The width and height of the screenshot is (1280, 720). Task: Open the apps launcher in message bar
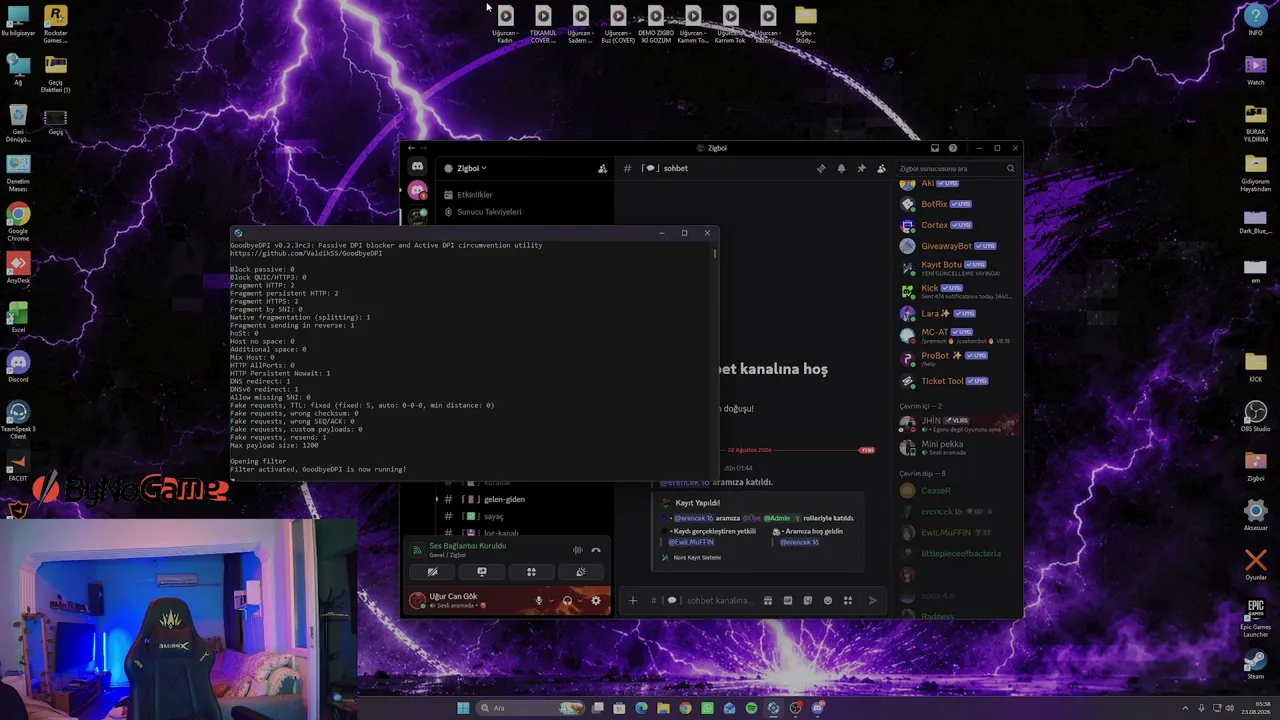(848, 600)
